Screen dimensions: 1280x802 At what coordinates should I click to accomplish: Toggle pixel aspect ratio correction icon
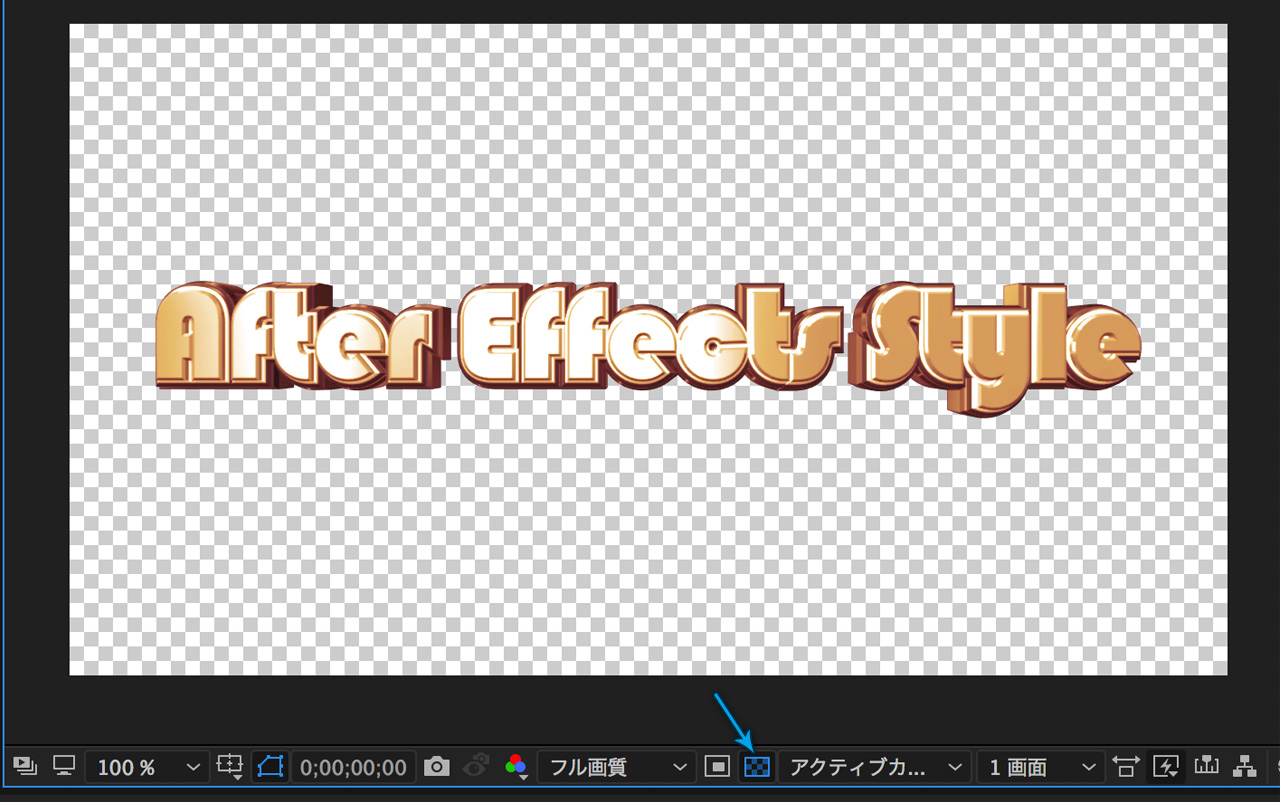point(1126,767)
